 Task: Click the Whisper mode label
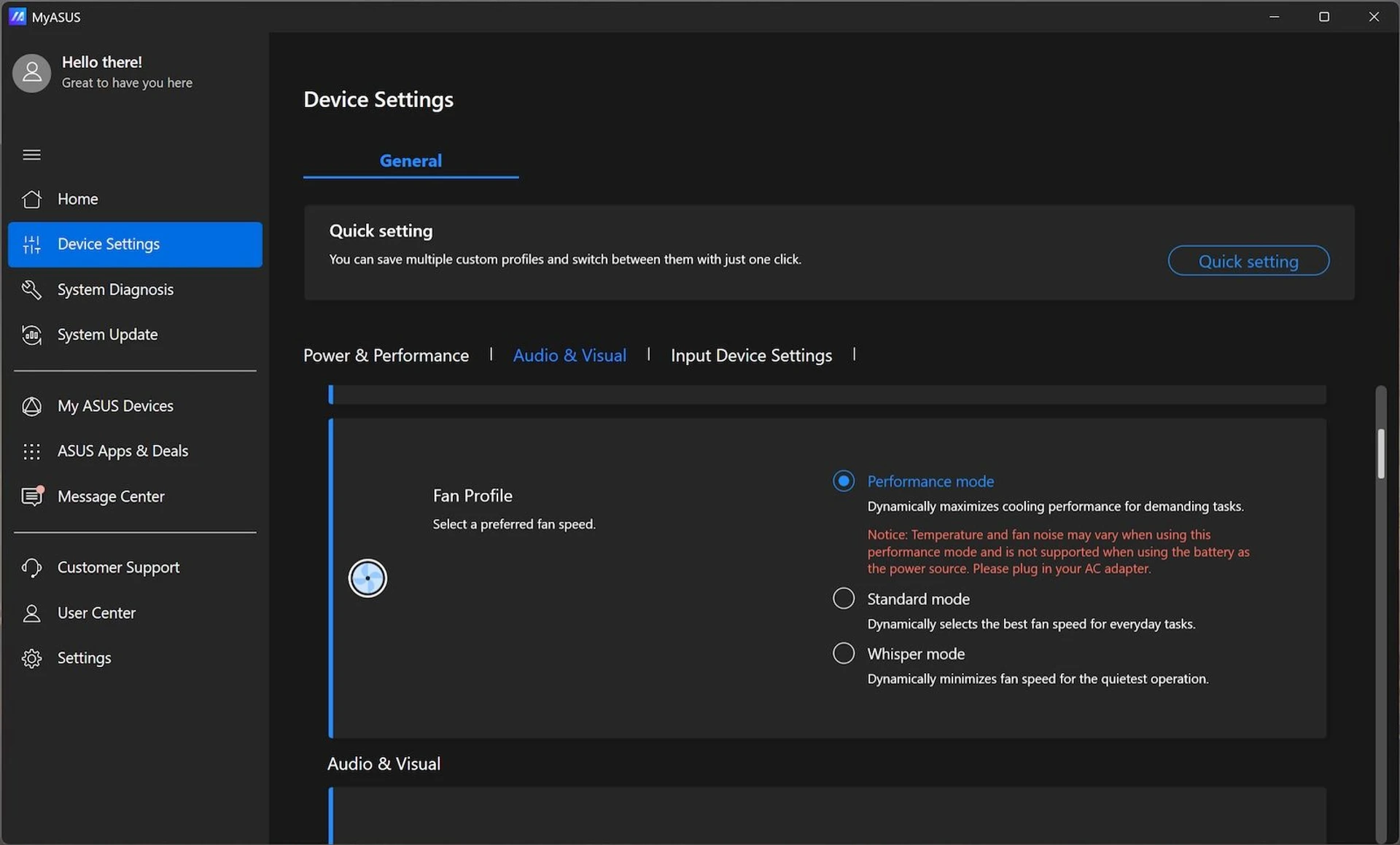point(916,653)
